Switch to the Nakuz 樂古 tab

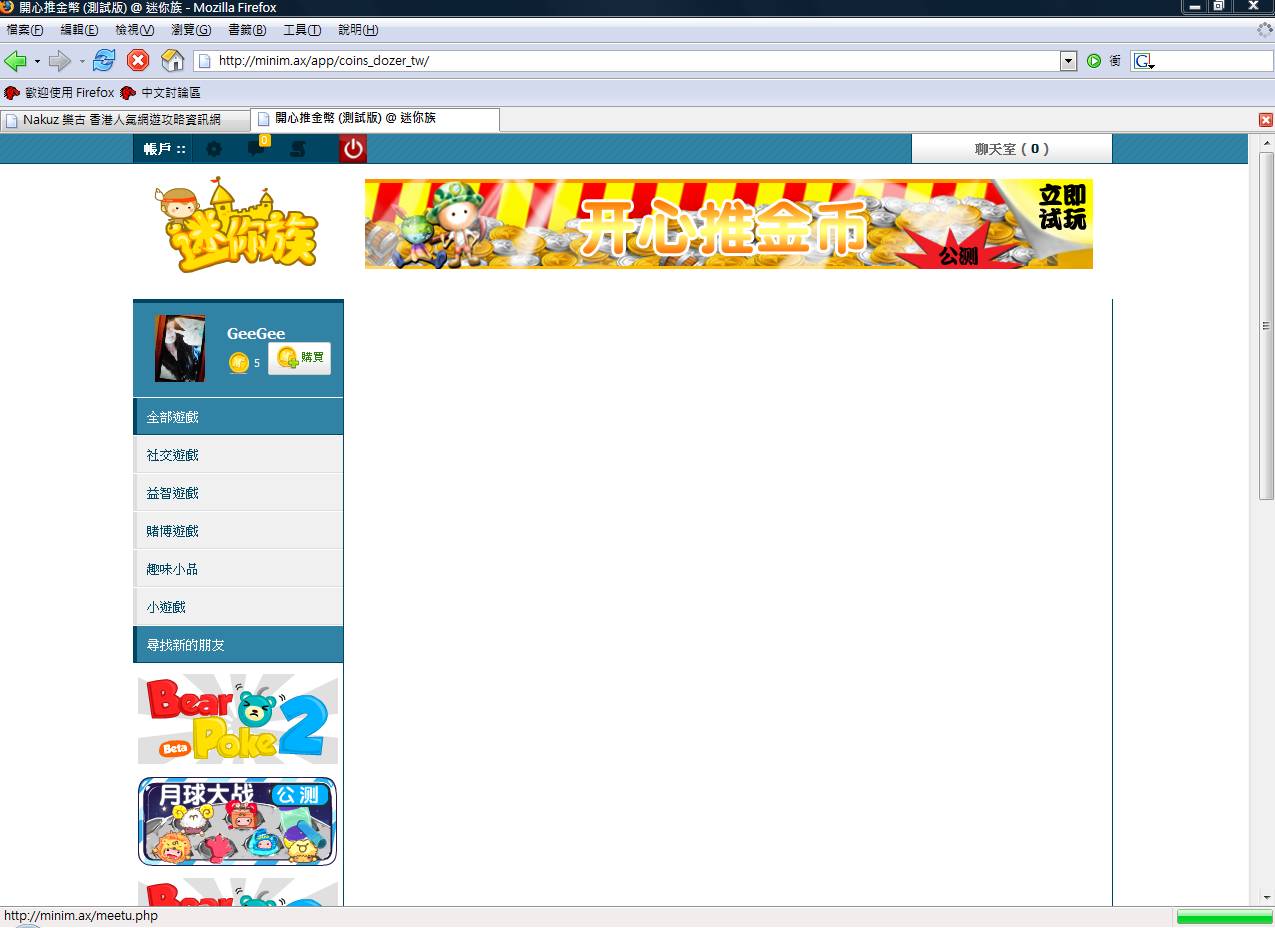[125, 120]
